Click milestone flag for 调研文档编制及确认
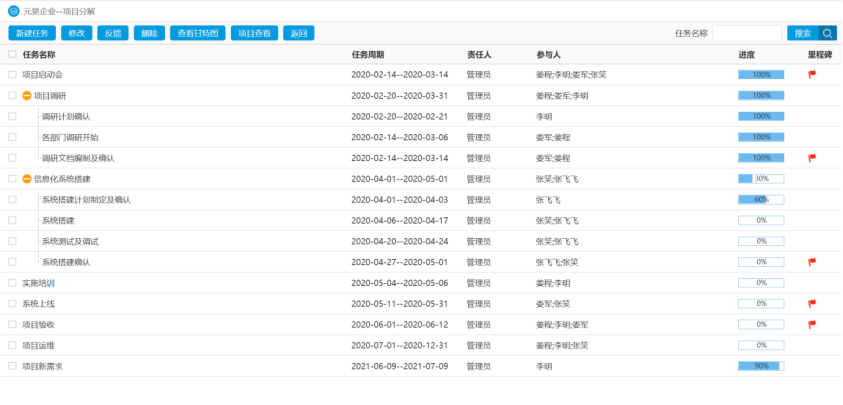 (x=812, y=158)
